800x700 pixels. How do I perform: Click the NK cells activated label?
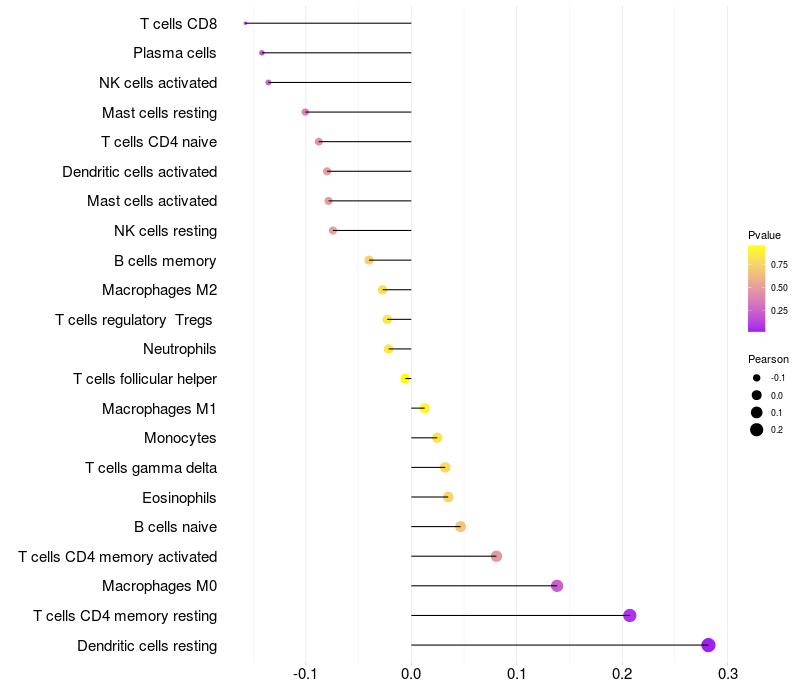158,83
